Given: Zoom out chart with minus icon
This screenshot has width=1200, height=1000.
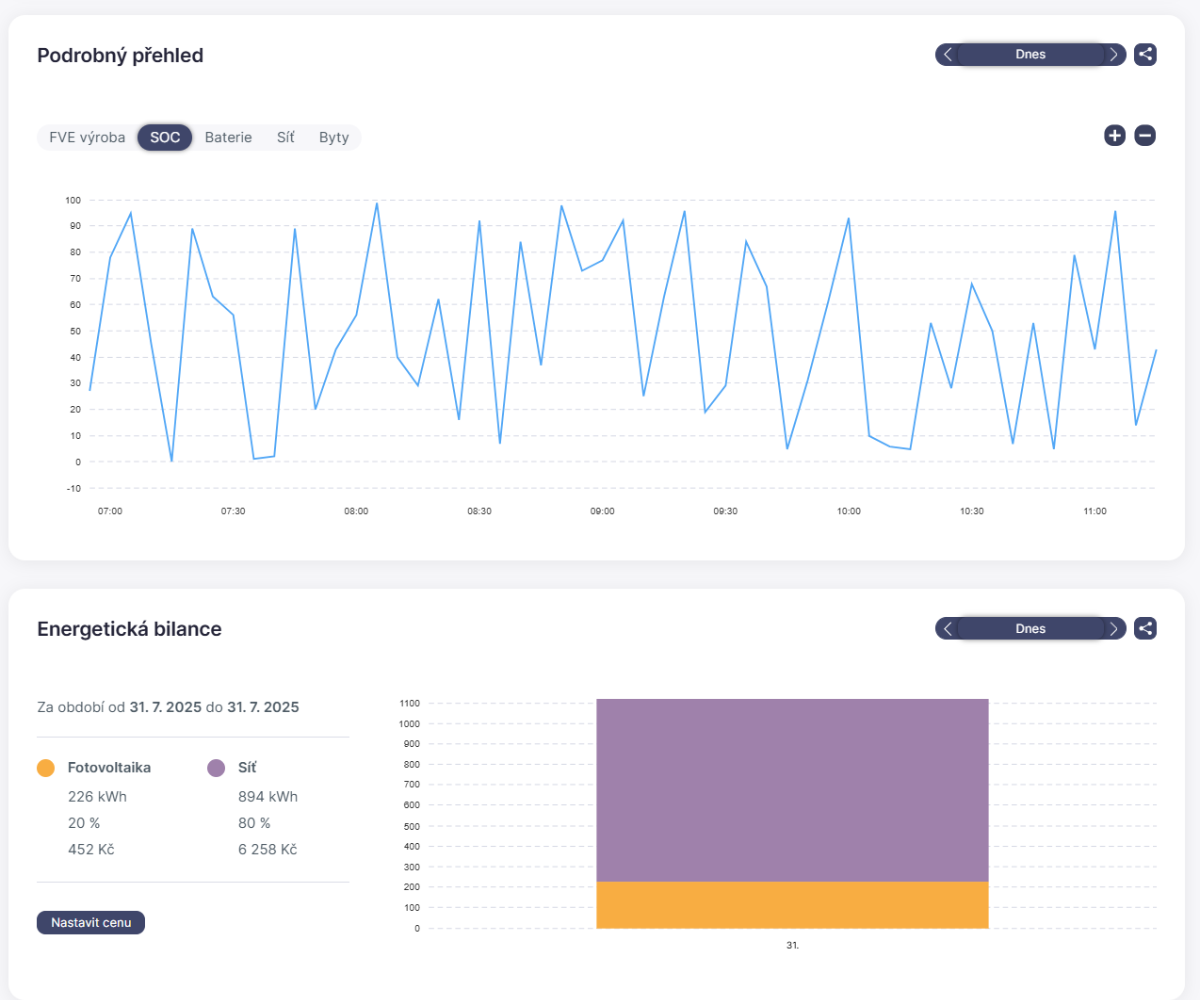Looking at the screenshot, I should click(x=1145, y=136).
